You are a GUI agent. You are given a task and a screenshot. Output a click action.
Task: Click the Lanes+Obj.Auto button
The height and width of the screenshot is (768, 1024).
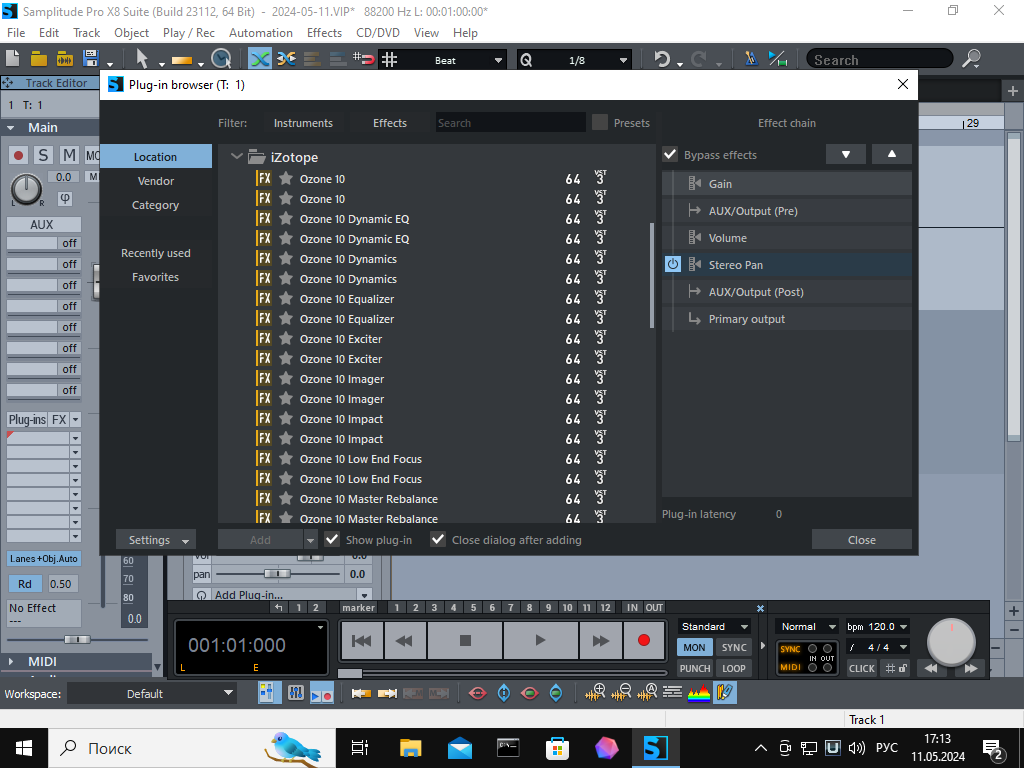44,558
